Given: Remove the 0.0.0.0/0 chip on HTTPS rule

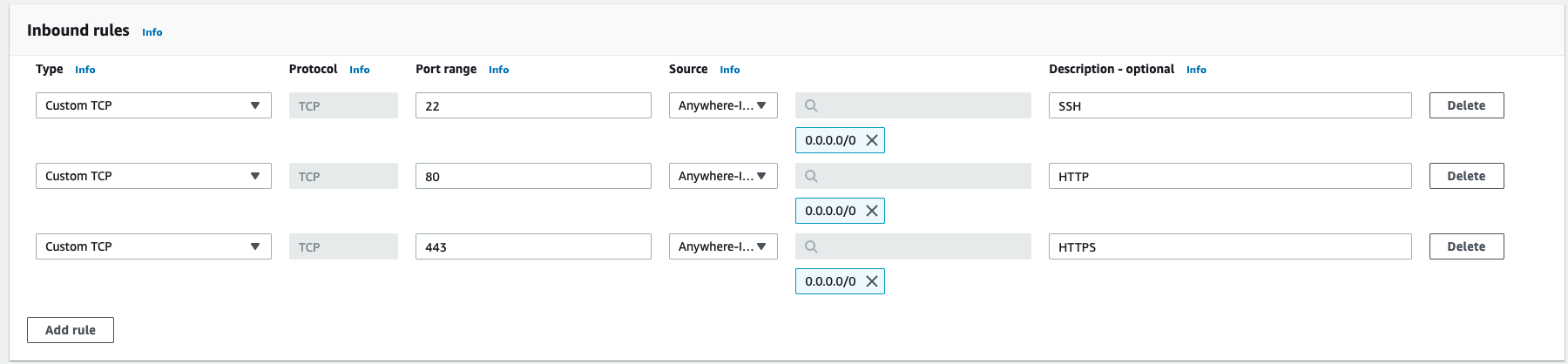Looking at the screenshot, I should coord(871,281).
